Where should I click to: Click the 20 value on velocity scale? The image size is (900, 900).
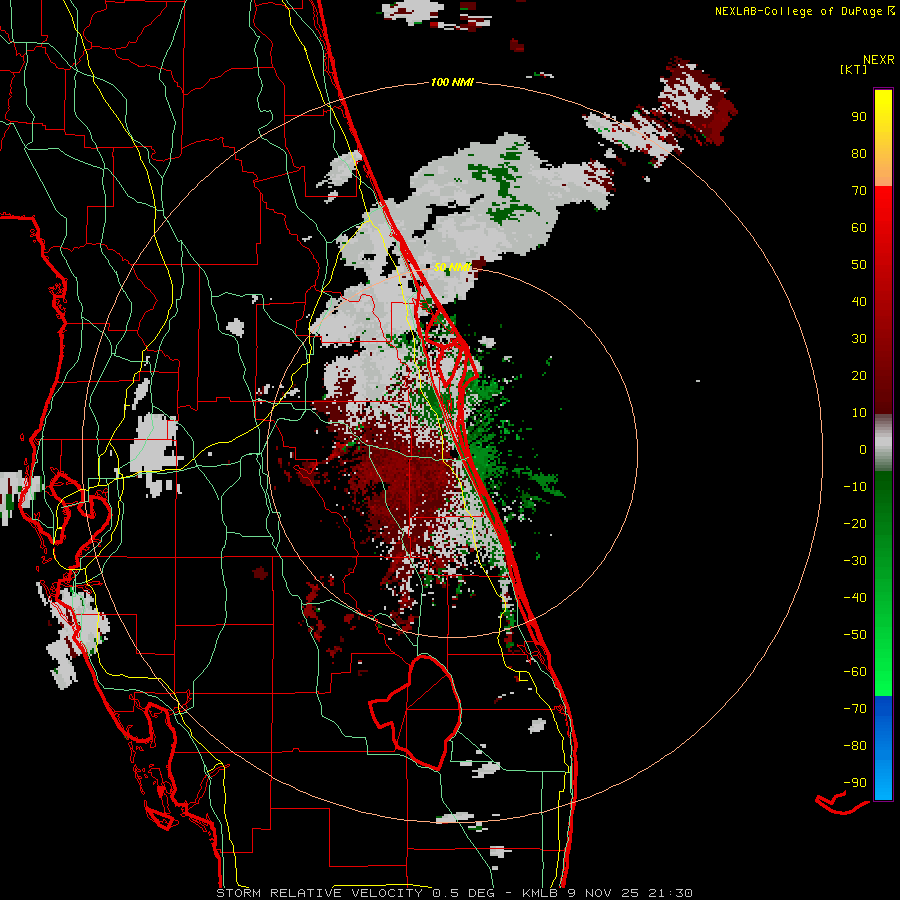[859, 375]
